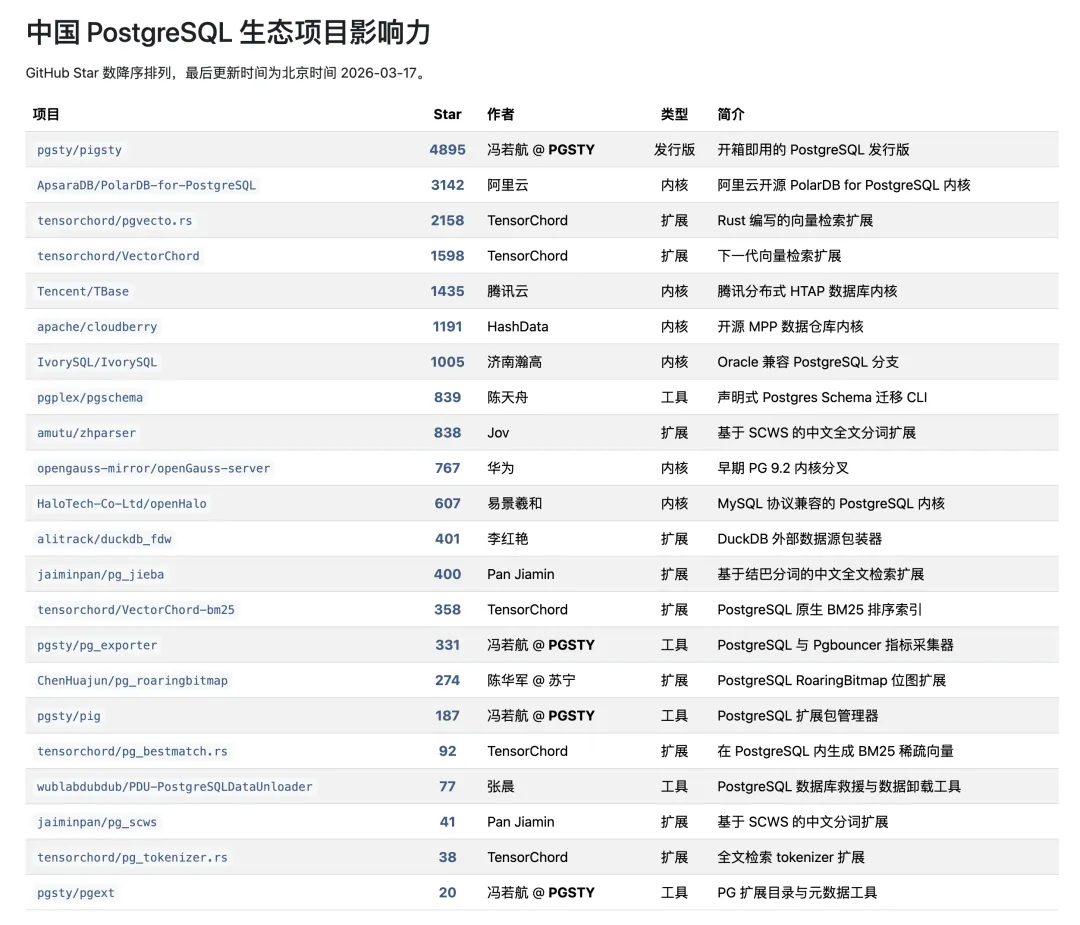Open the IvorySQL/IvorySQL project link
1080x925 pixels.
pyautogui.click(x=98, y=362)
